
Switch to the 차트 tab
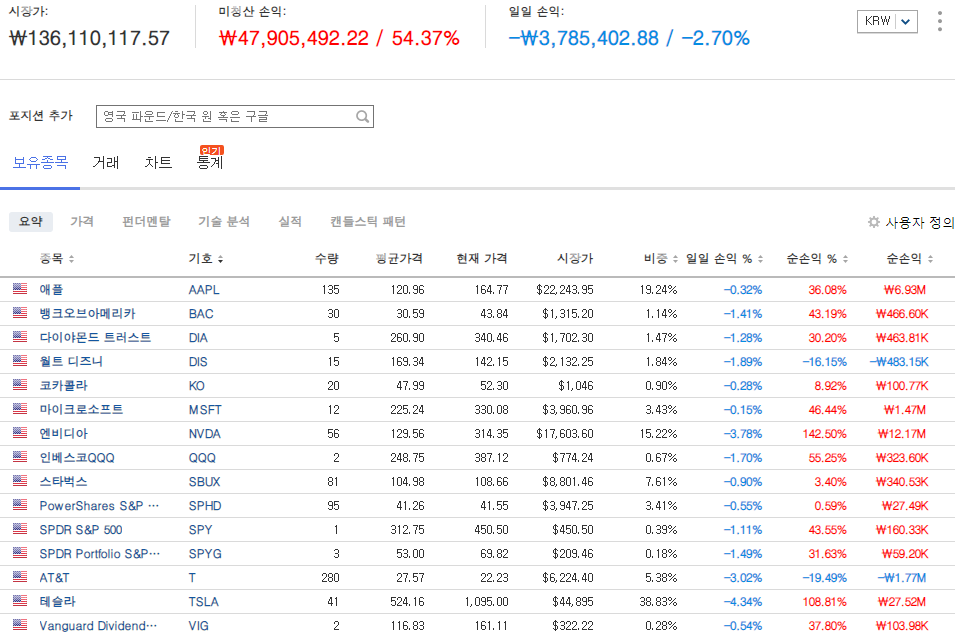[158, 163]
